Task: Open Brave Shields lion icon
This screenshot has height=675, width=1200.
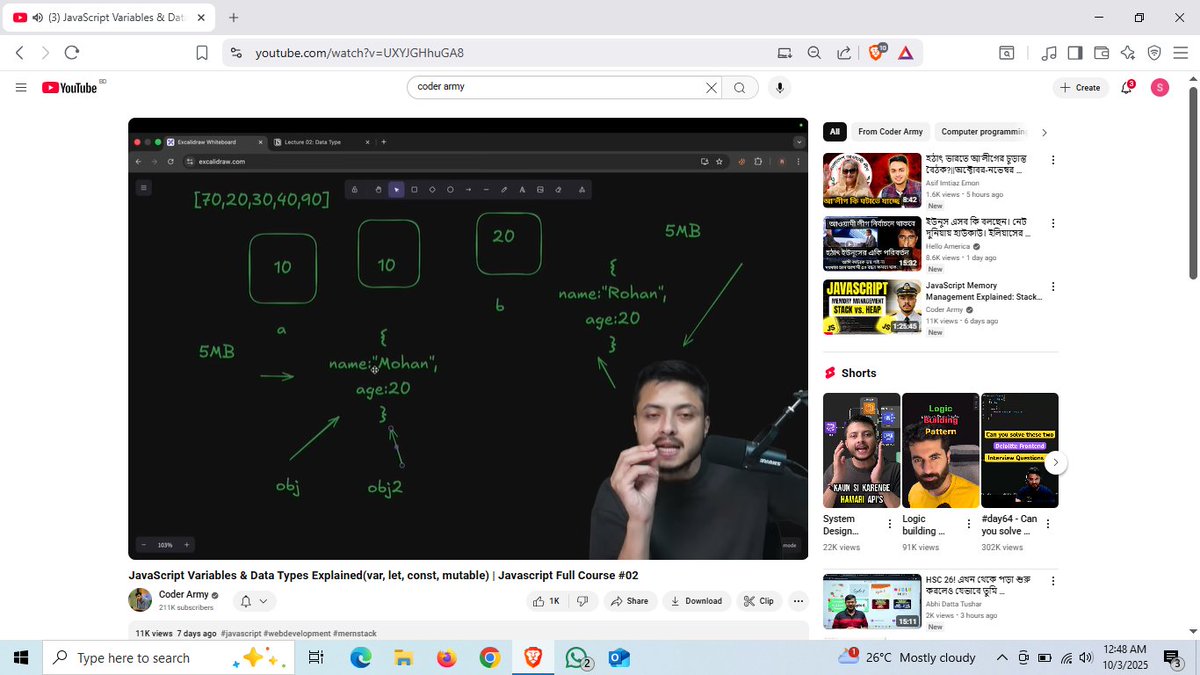Action: coord(876,52)
